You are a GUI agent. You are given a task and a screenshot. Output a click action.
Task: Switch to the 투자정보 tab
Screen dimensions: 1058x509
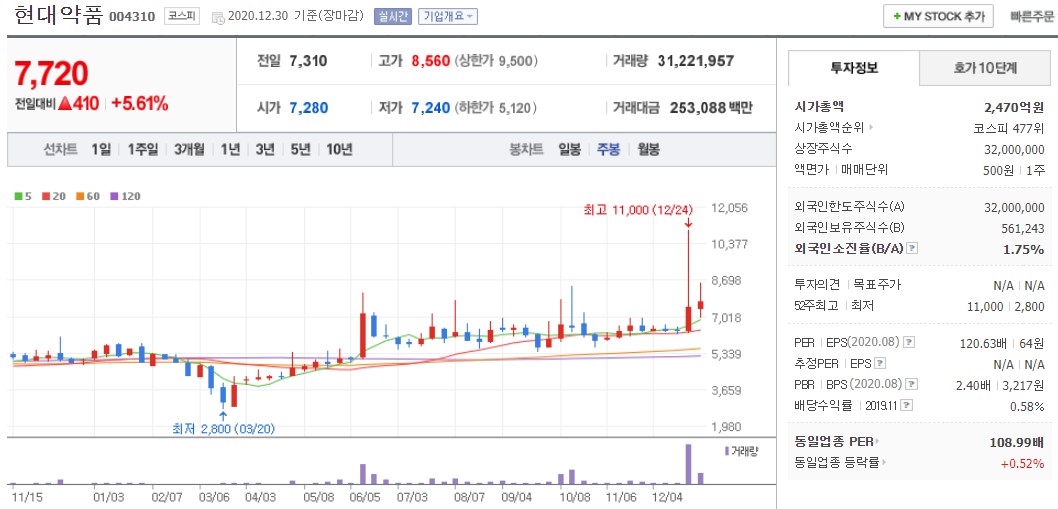(x=854, y=68)
